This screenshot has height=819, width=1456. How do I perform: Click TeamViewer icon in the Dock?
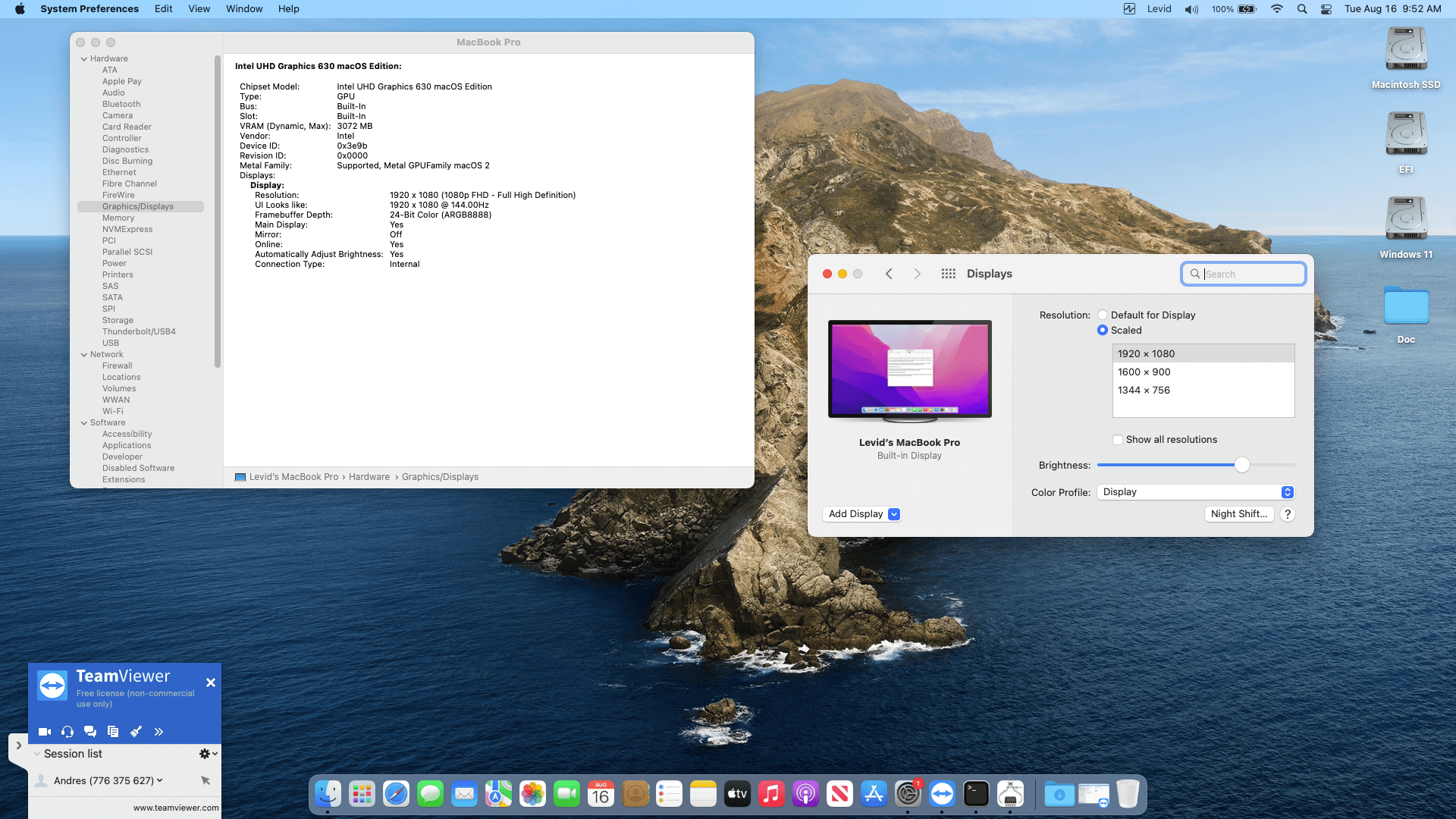pyautogui.click(x=942, y=794)
